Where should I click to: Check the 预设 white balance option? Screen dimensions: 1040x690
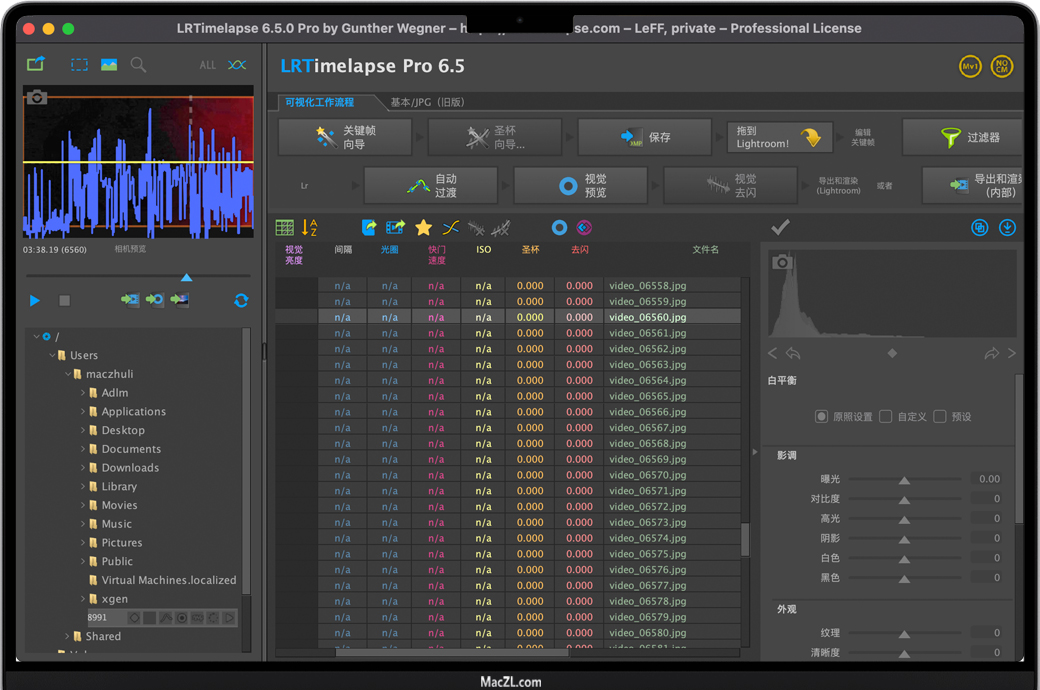[940, 416]
